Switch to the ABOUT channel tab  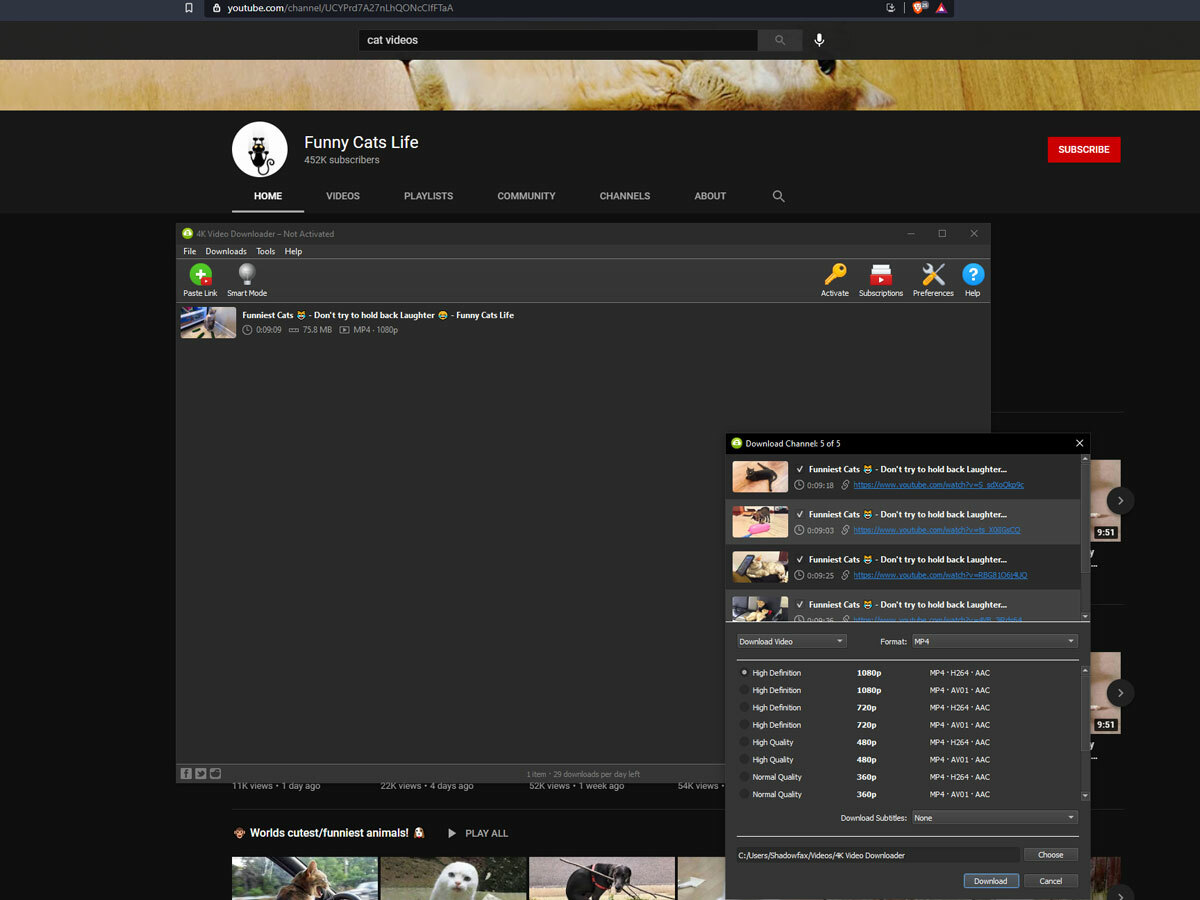click(710, 196)
